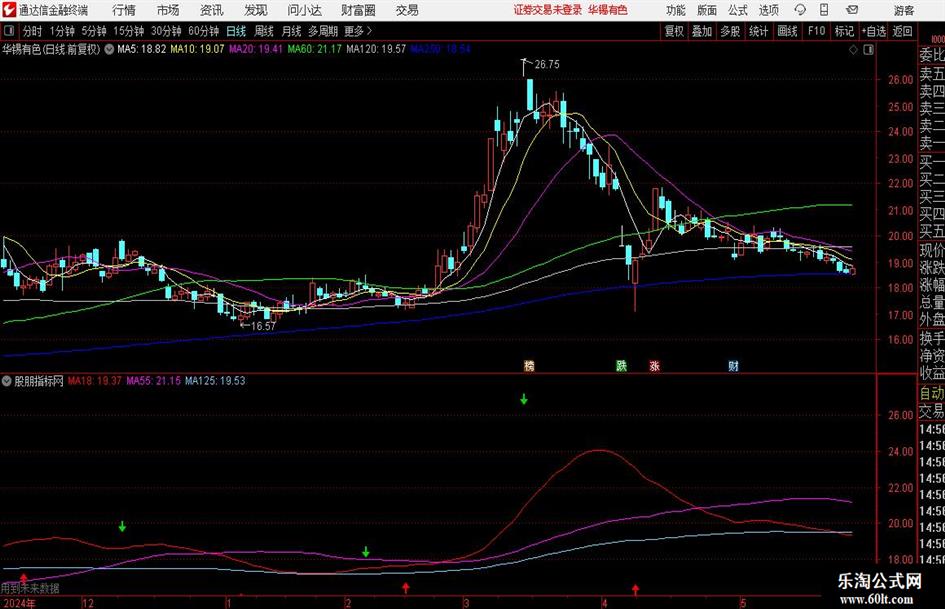Click the Tongdaxin red logo icon

coord(9,10)
